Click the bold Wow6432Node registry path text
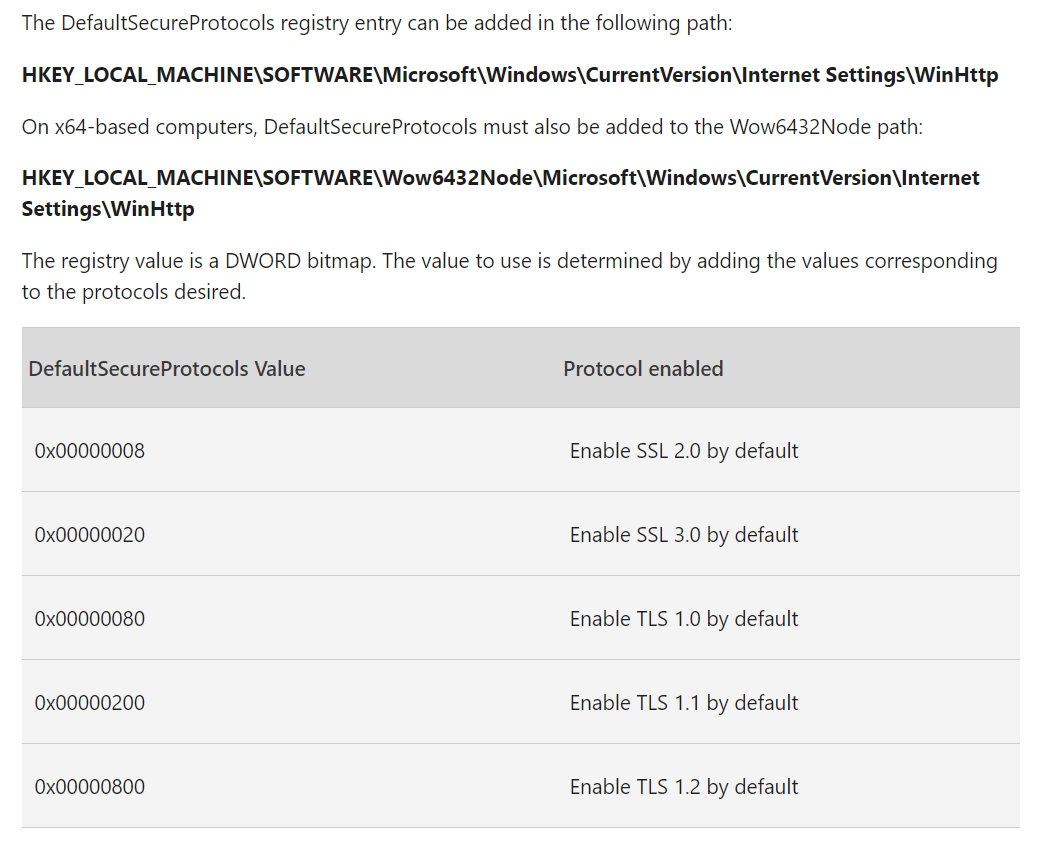The width and height of the screenshot is (1038, 848). click(x=500, y=178)
